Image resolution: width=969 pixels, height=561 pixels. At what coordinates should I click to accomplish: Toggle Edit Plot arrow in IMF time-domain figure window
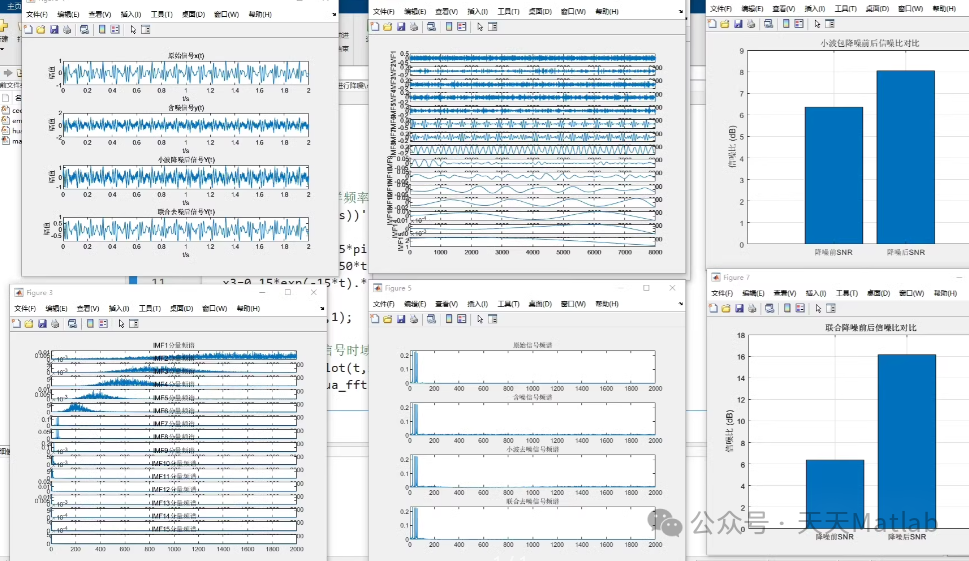coord(480,27)
